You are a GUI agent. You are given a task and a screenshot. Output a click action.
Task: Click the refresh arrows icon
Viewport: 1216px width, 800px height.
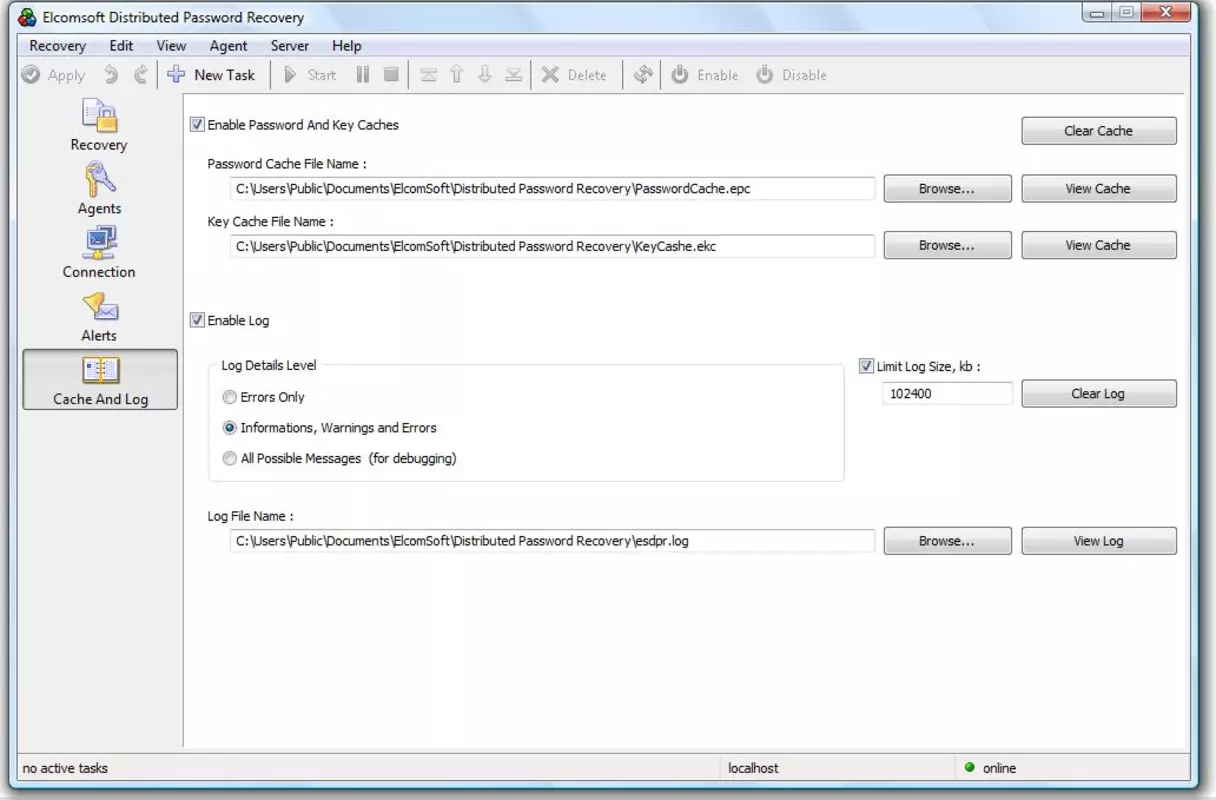point(643,75)
